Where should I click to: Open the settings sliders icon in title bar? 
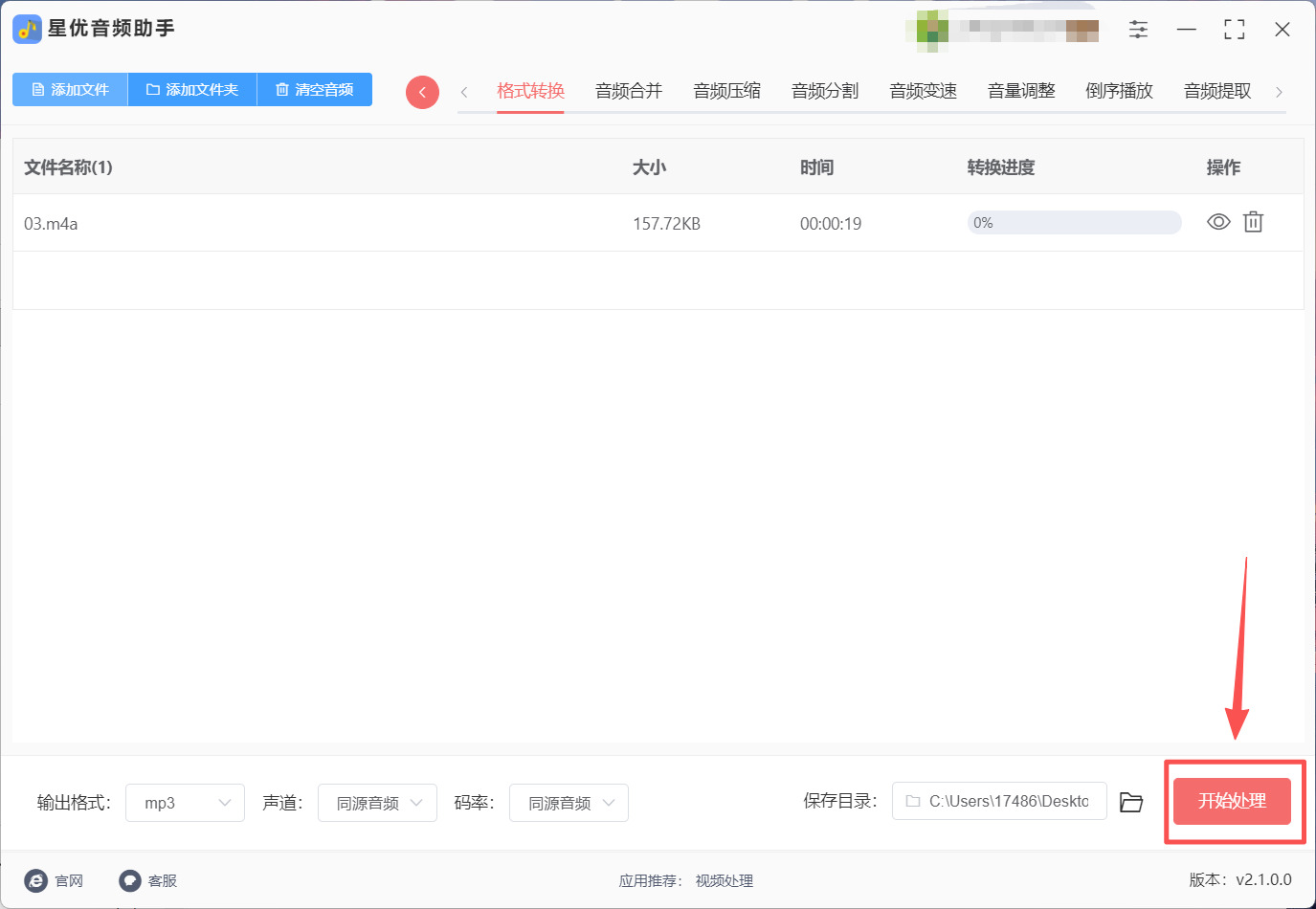click(x=1138, y=30)
